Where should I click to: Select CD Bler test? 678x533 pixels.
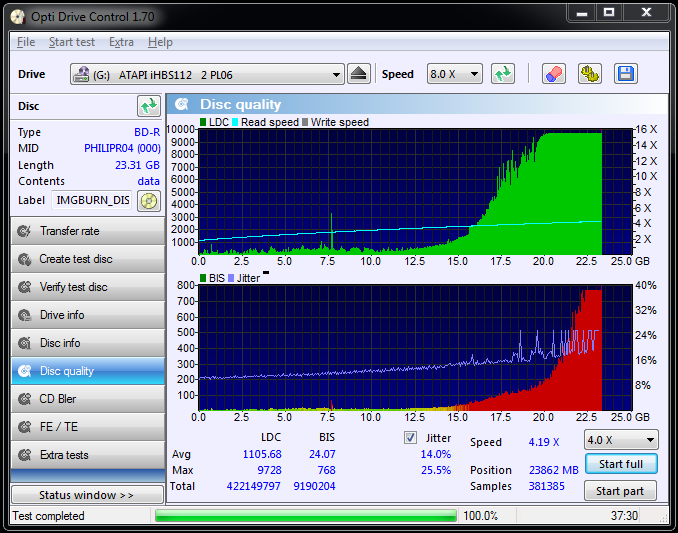tap(88, 399)
